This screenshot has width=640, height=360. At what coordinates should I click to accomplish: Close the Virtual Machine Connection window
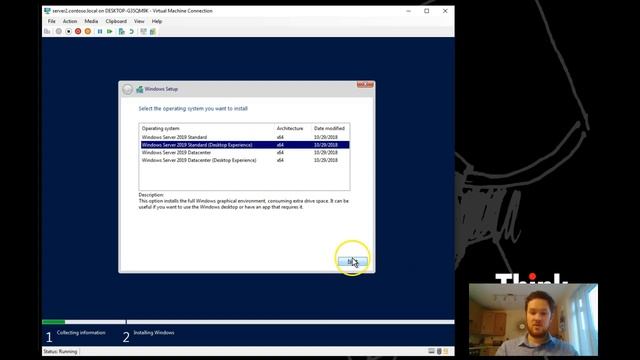[445, 11]
